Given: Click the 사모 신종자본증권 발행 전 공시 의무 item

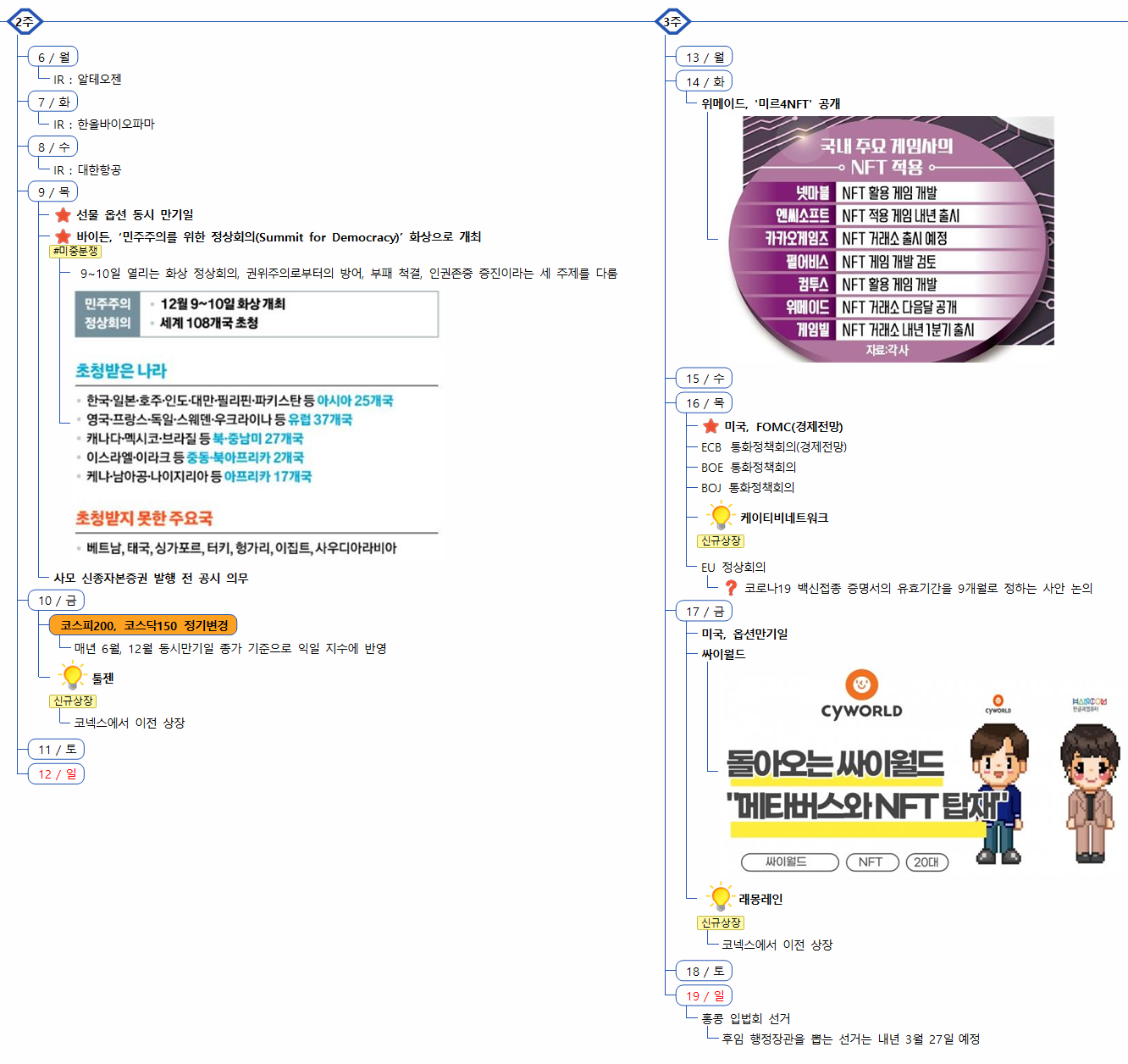Looking at the screenshot, I should pyautogui.click(x=151, y=578).
